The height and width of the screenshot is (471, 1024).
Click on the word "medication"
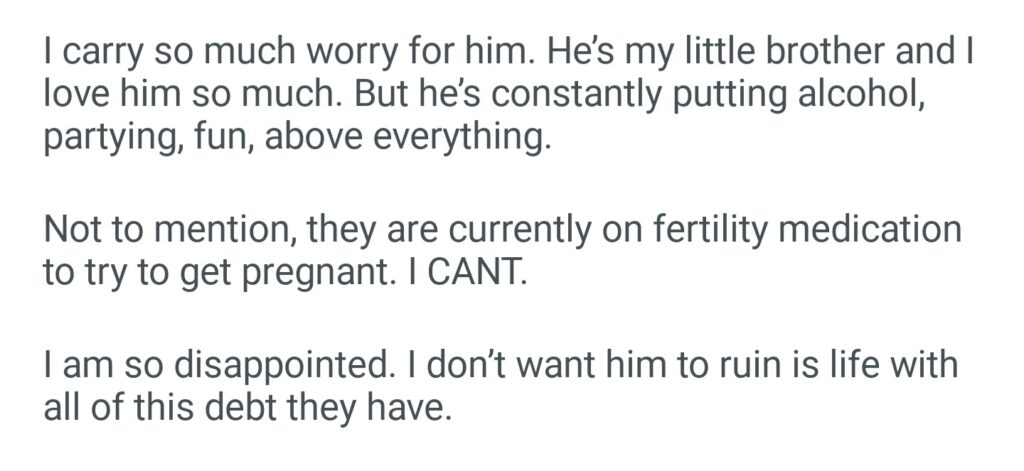click(879, 231)
